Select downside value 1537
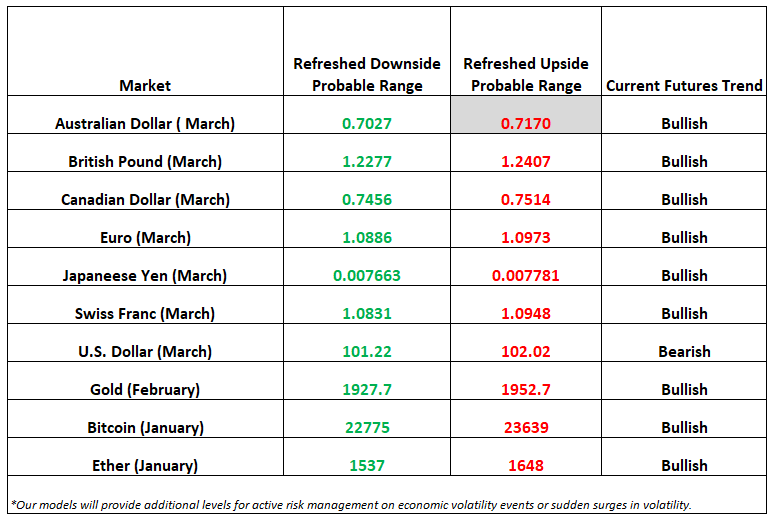This screenshot has width=776, height=521. pyautogui.click(x=367, y=466)
